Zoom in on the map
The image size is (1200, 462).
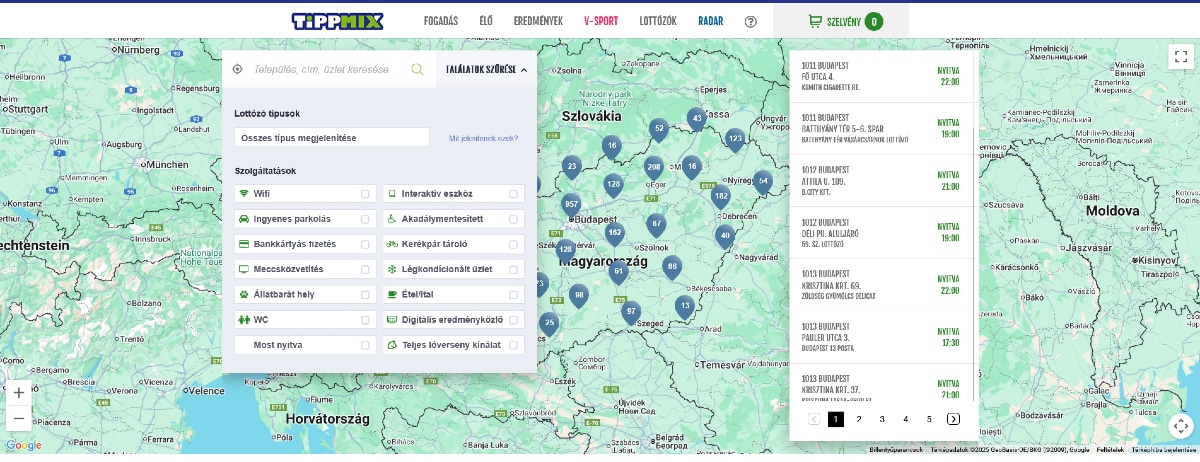(18, 393)
